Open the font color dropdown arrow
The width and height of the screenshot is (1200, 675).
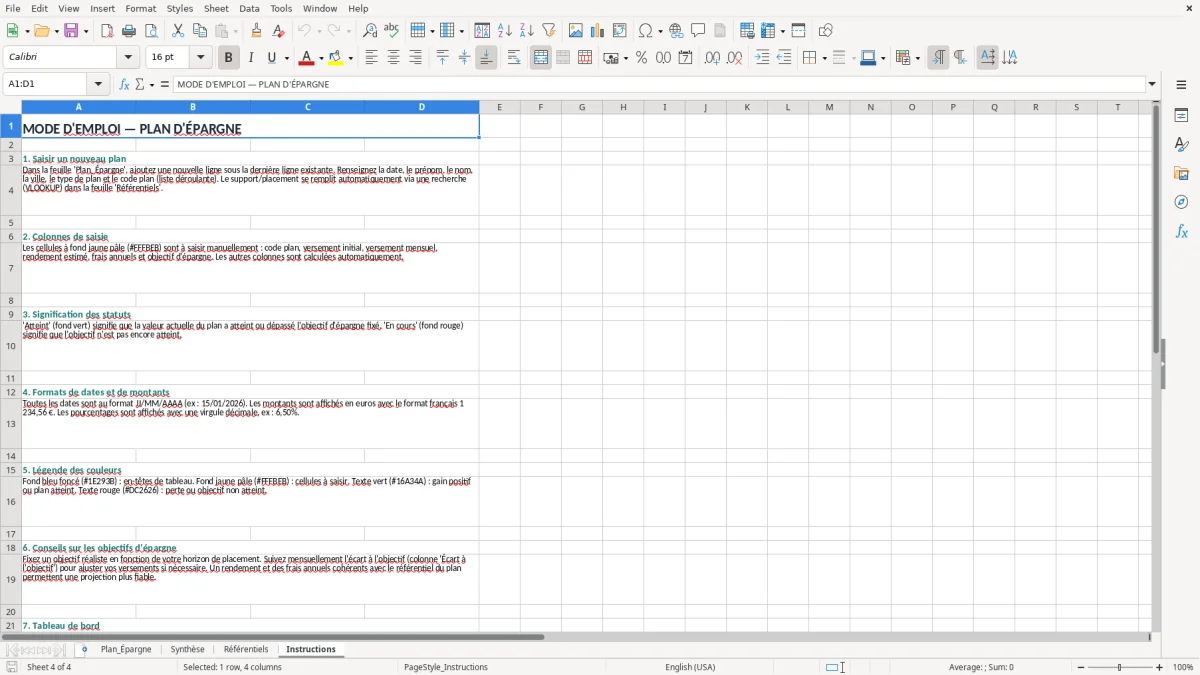pos(320,58)
